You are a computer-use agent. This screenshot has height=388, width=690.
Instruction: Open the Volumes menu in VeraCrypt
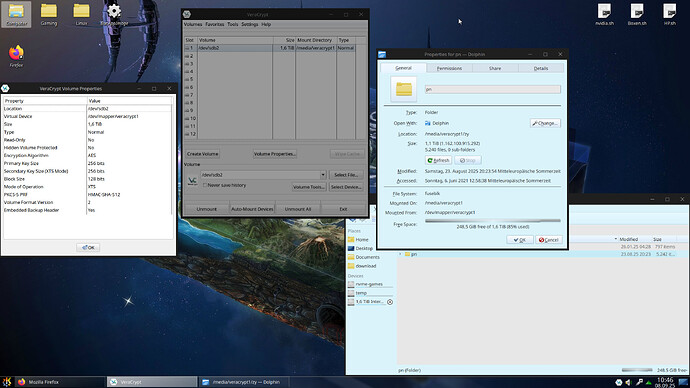193,25
